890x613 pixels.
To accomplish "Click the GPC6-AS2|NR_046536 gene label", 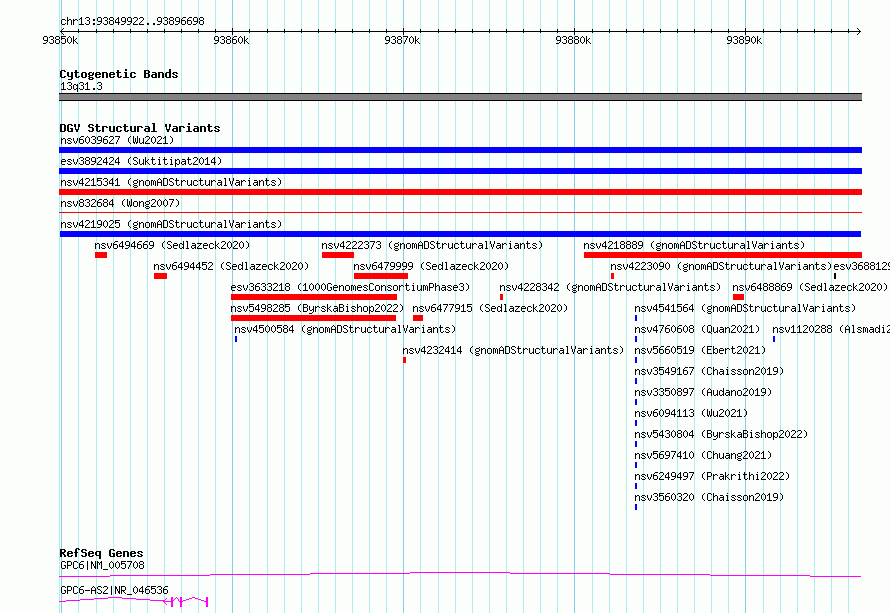I will [x=114, y=590].
